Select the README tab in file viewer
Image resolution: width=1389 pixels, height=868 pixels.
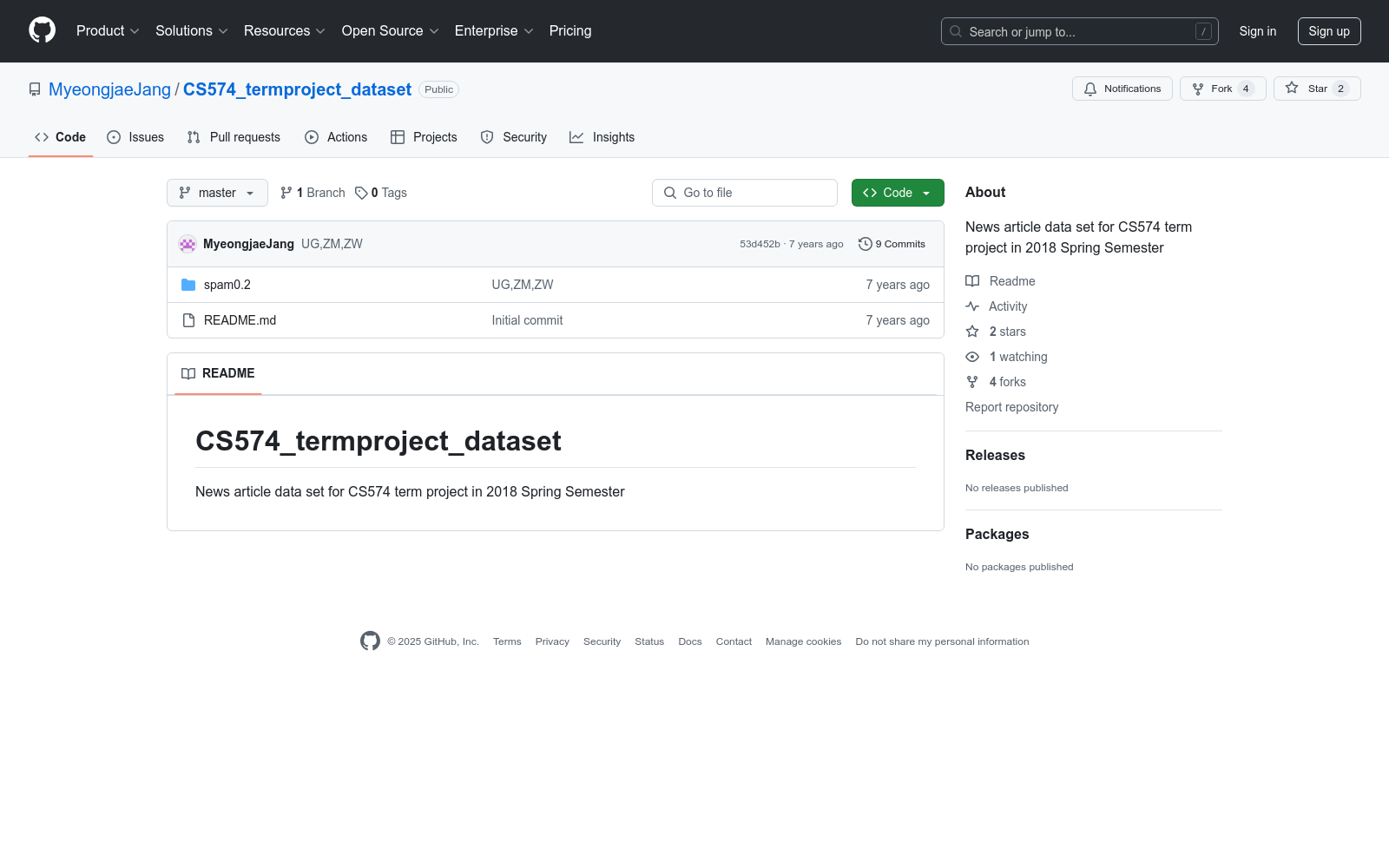click(x=218, y=373)
